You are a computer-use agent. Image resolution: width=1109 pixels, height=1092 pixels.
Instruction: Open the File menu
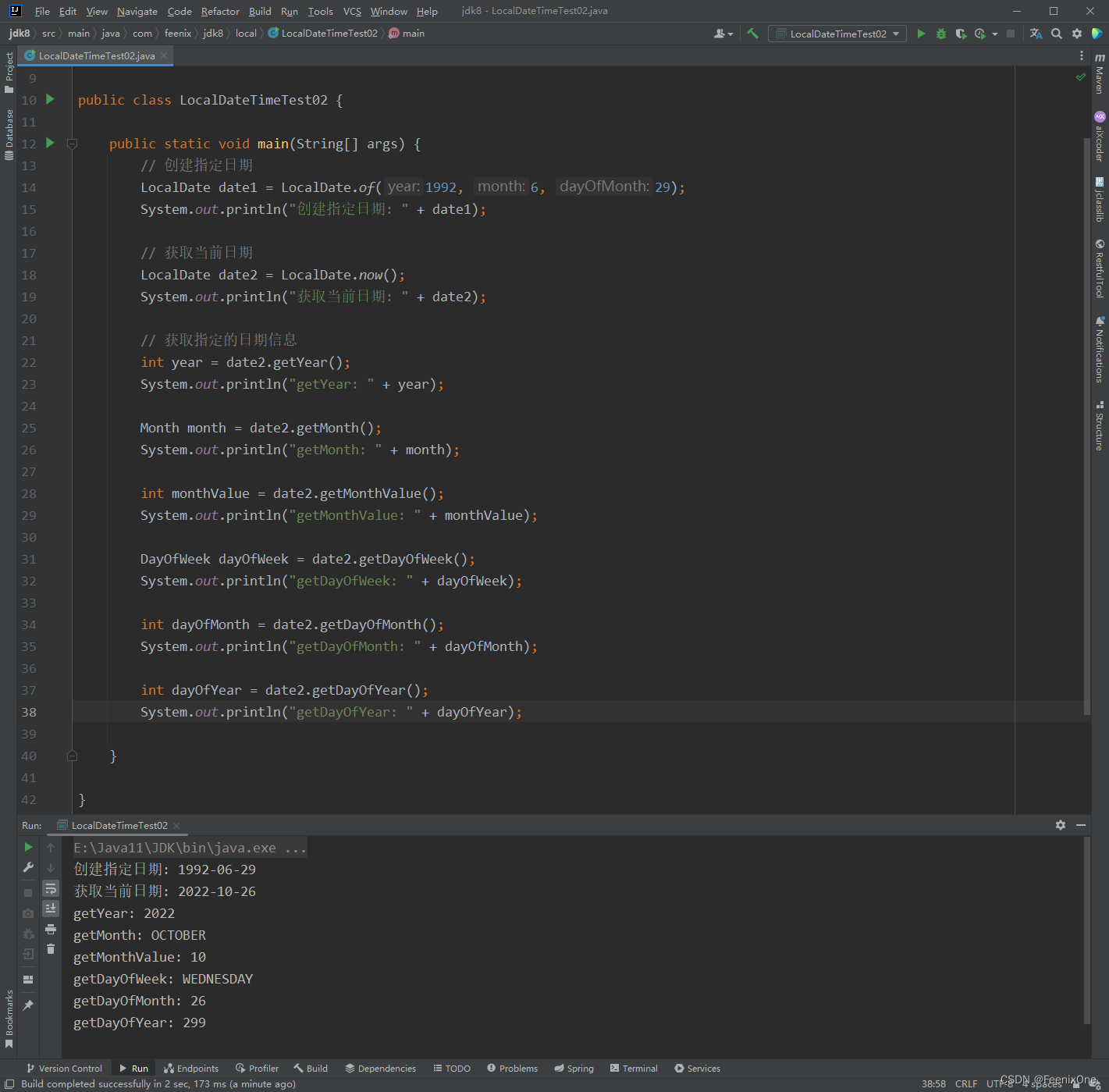[x=42, y=11]
